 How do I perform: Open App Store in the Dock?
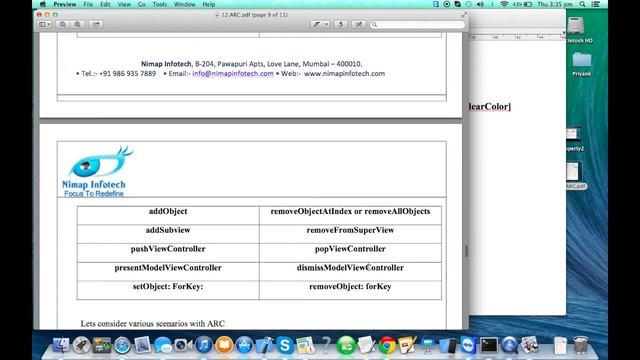point(244,345)
